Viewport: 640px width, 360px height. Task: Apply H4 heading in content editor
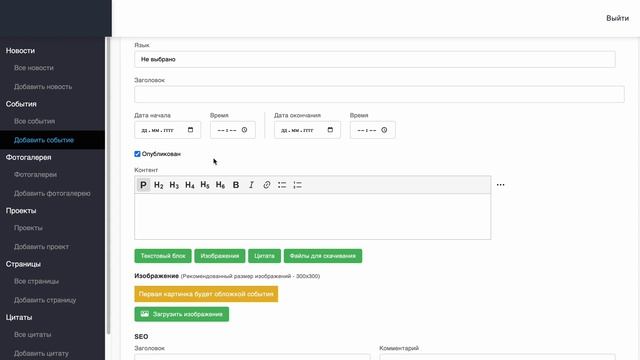190,185
